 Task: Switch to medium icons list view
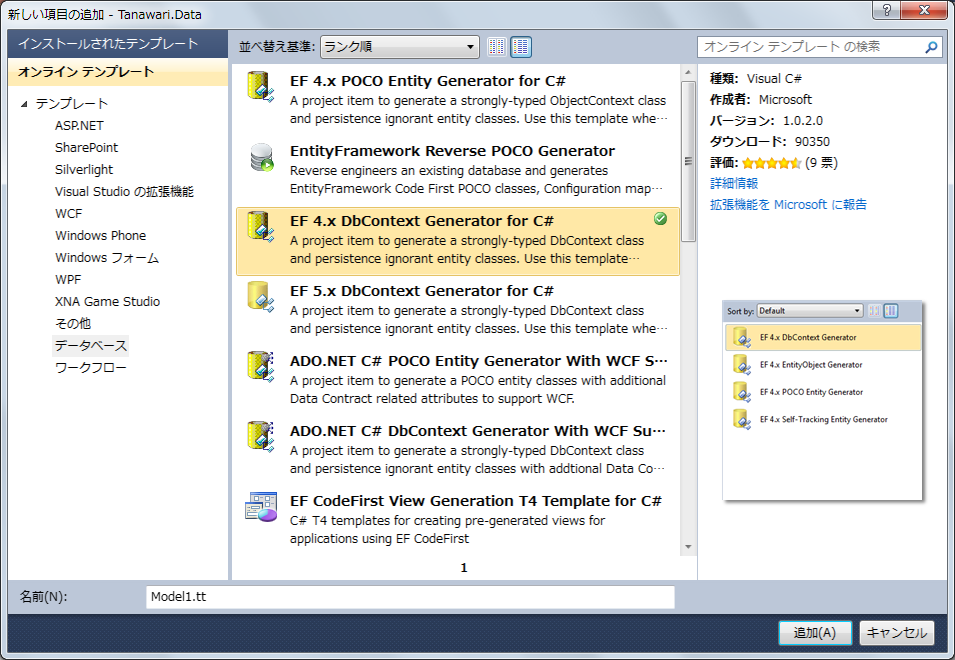coord(521,46)
